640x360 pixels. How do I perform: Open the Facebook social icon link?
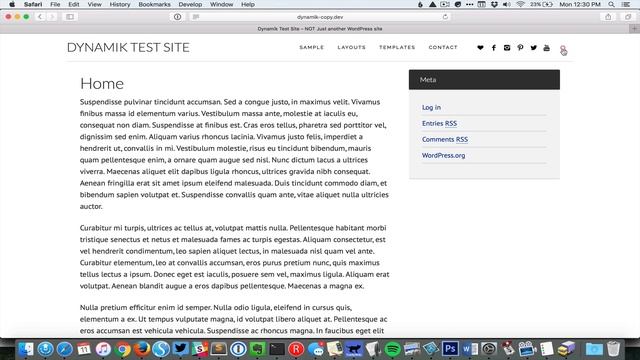[x=493, y=48]
